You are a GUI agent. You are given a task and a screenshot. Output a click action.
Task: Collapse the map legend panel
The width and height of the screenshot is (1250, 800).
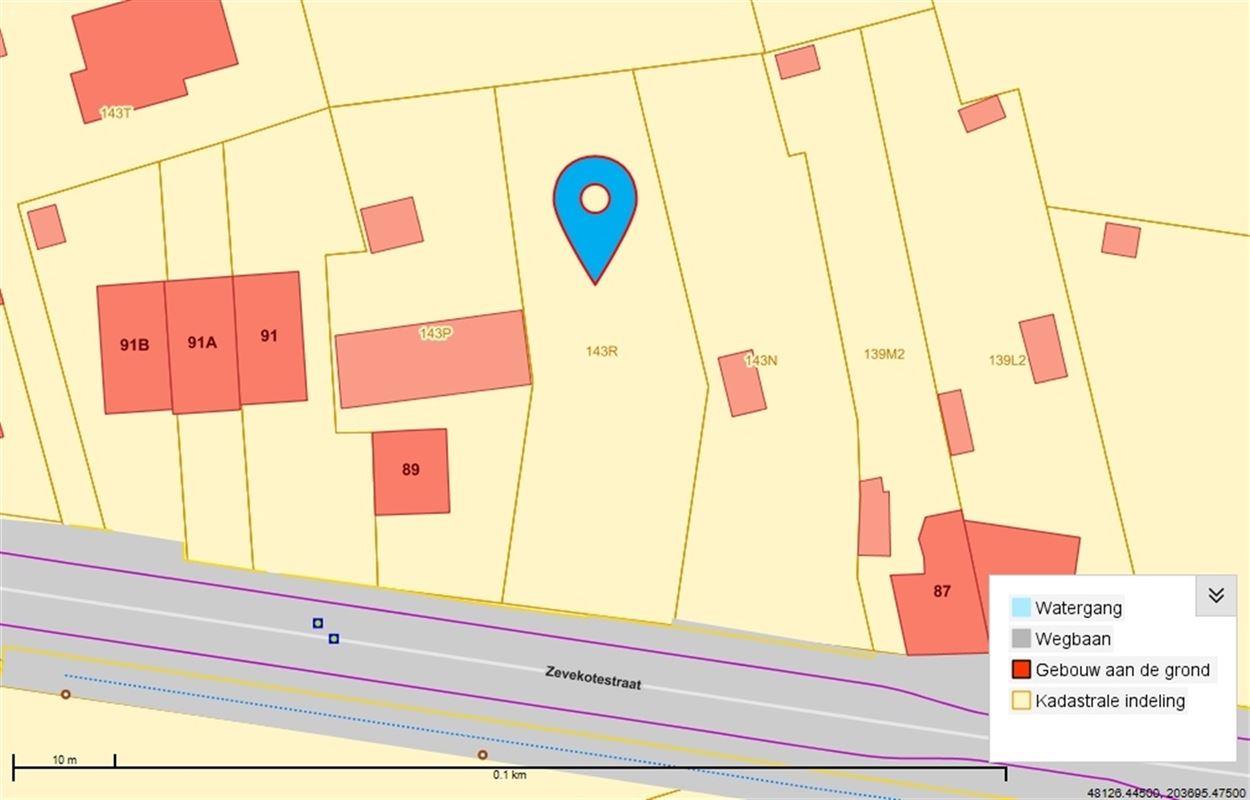click(x=1216, y=596)
